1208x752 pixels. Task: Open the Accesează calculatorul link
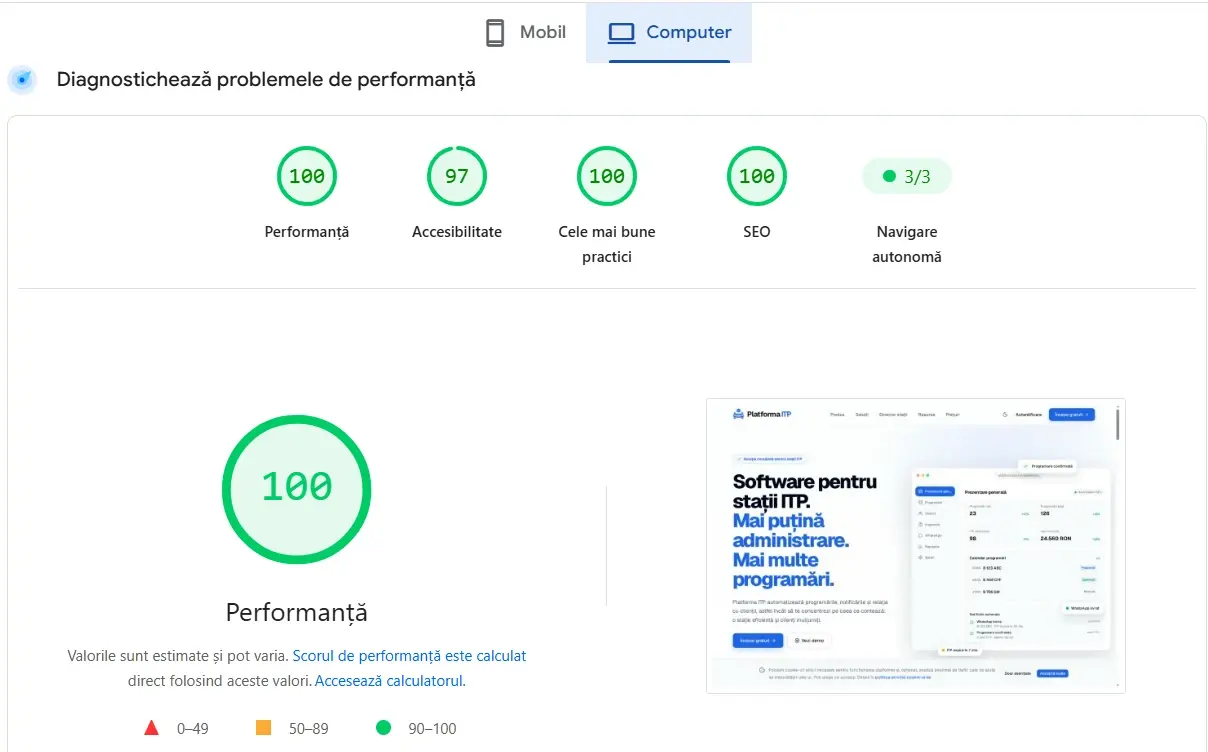click(x=390, y=681)
